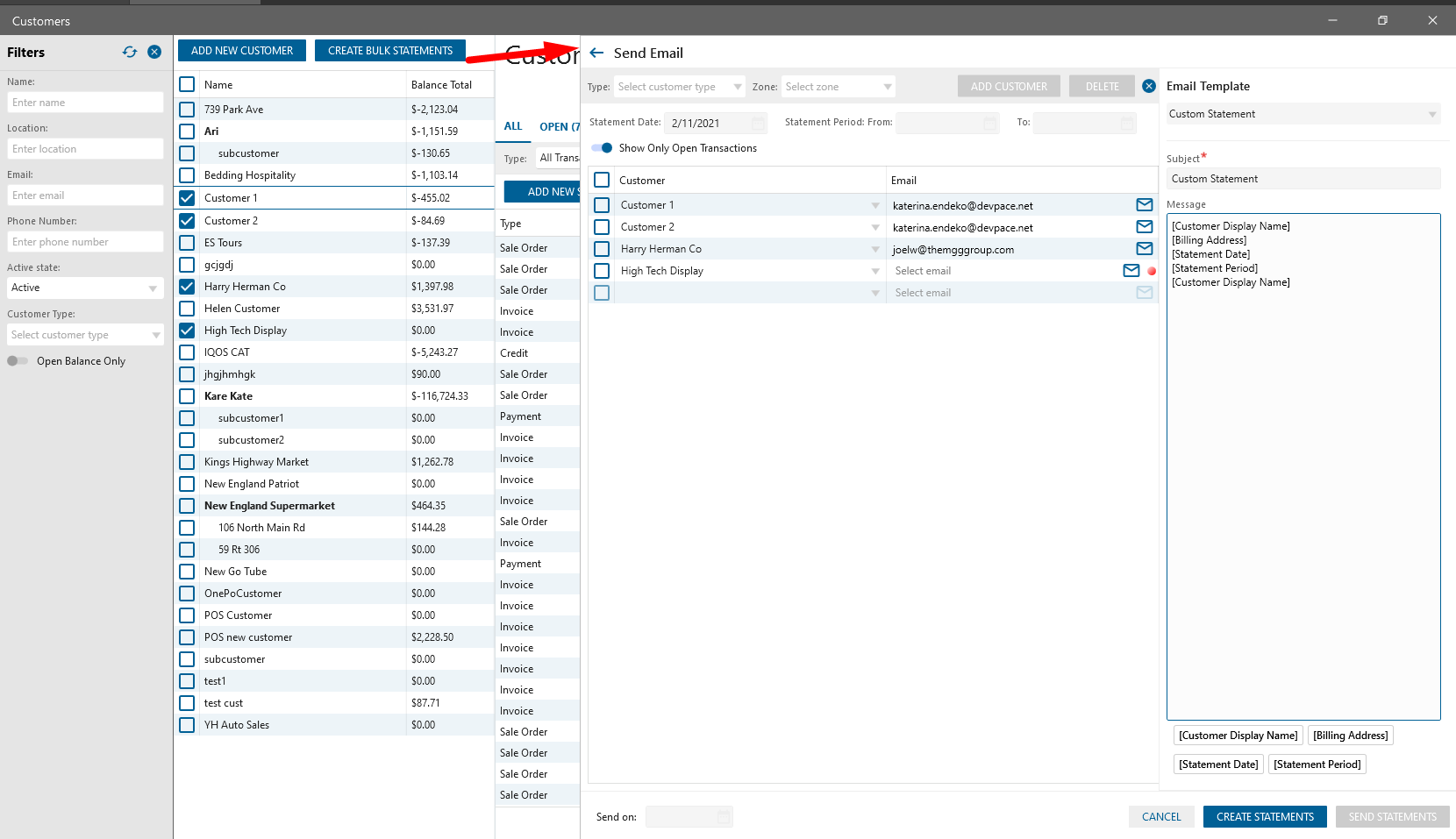Click the Location filter input field

pyautogui.click(x=85, y=149)
